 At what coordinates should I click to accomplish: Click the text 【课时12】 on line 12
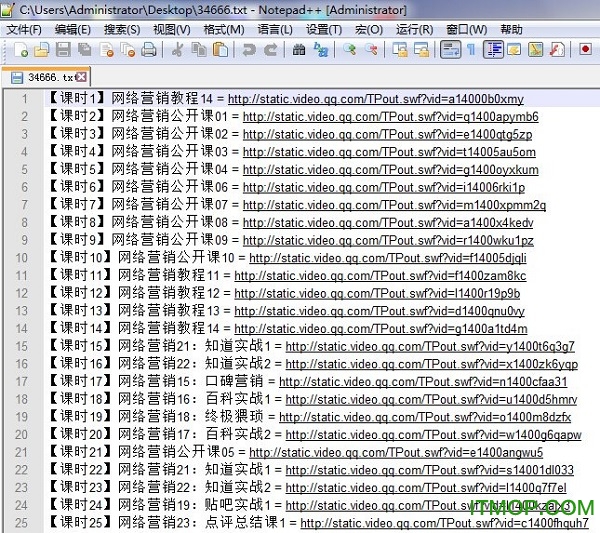coord(80,293)
